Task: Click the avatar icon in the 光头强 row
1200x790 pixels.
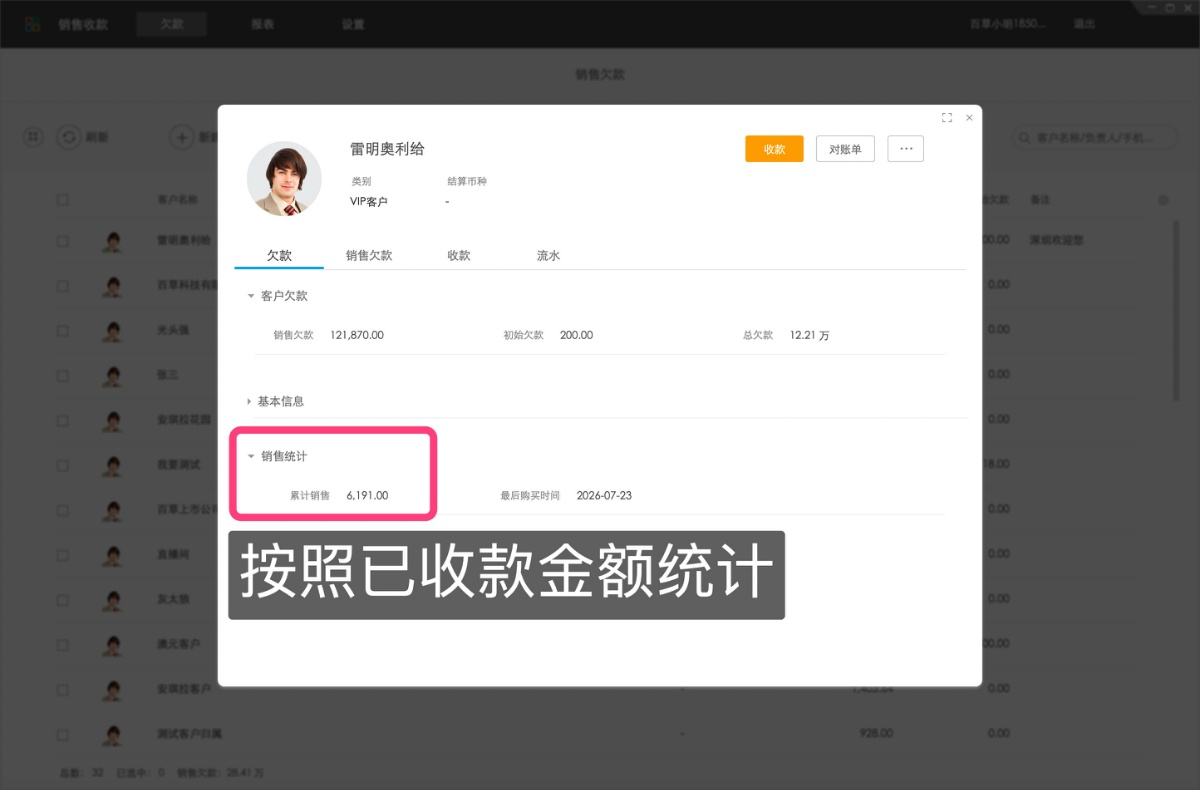Action: tap(112, 331)
